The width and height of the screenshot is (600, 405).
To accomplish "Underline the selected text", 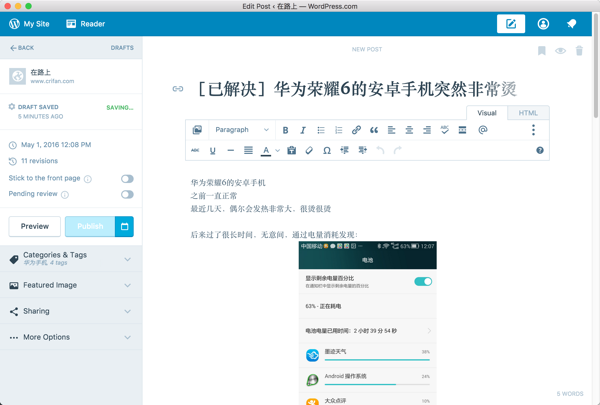I will (213, 150).
